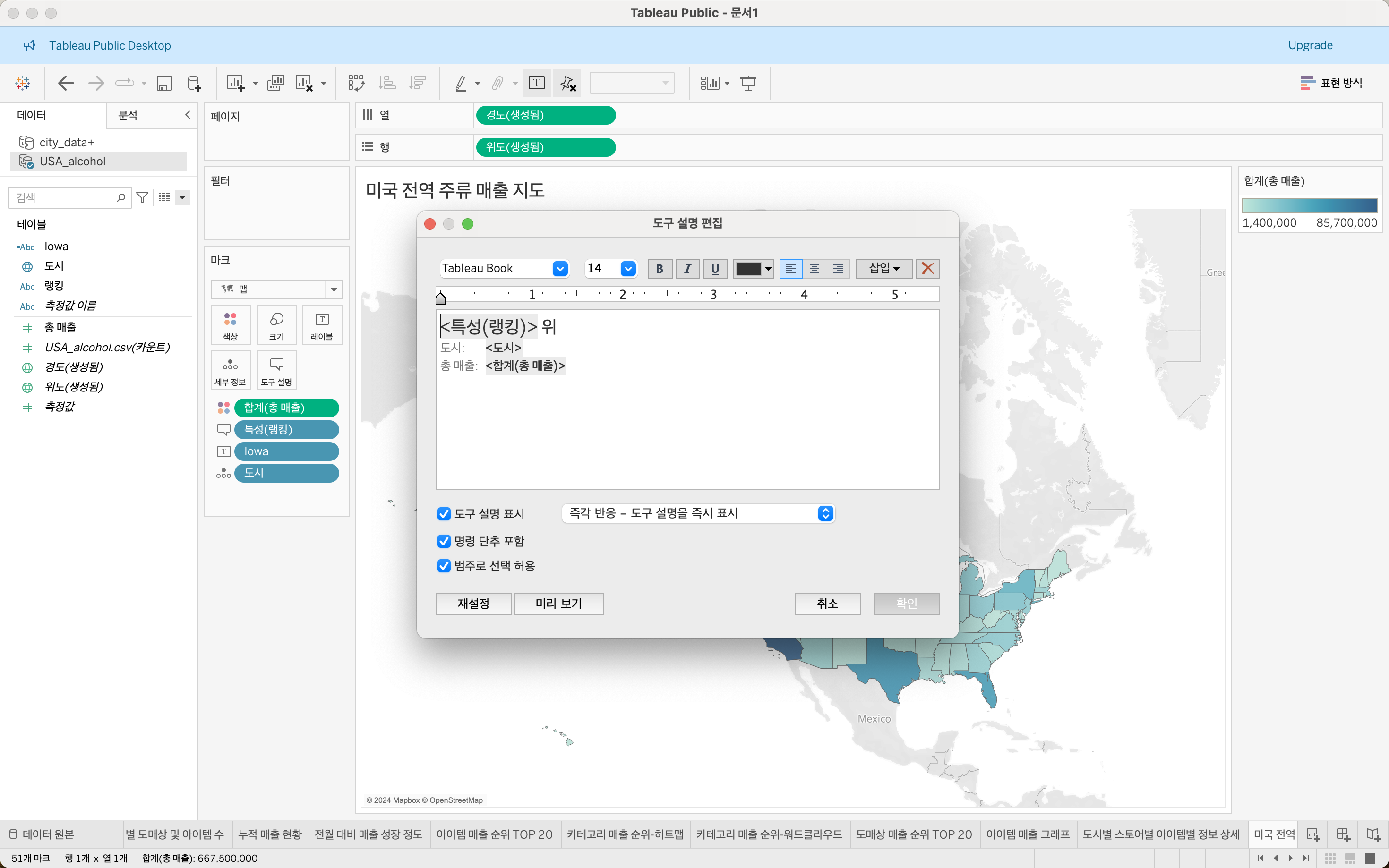Click the Color card in Marks
The width and height of the screenshot is (1389, 868).
click(x=230, y=325)
